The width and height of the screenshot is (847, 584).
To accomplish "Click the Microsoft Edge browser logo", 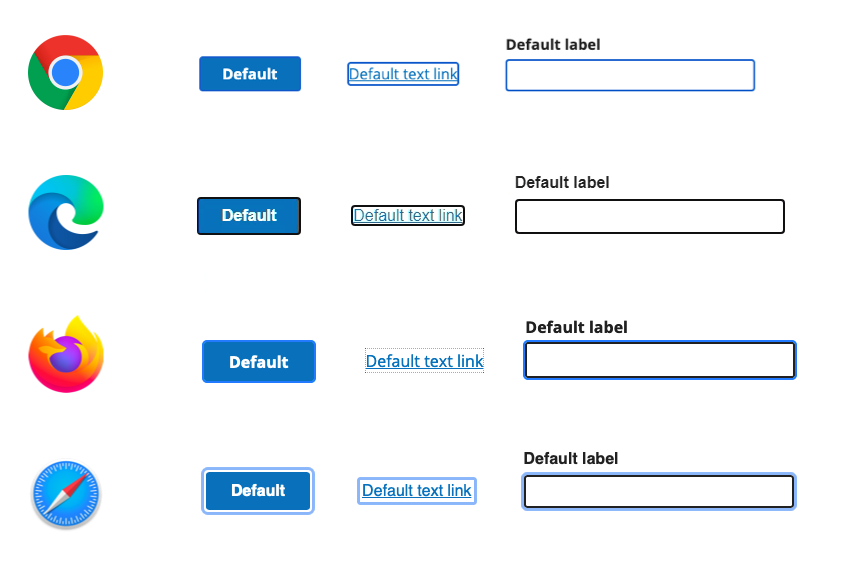I will coord(65,212).
